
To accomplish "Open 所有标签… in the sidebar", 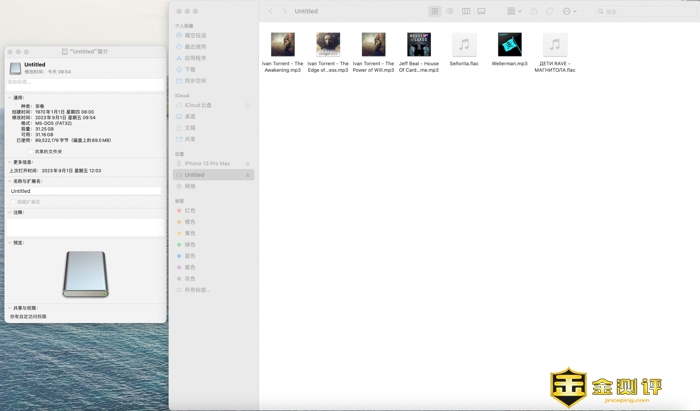I will 197,290.
